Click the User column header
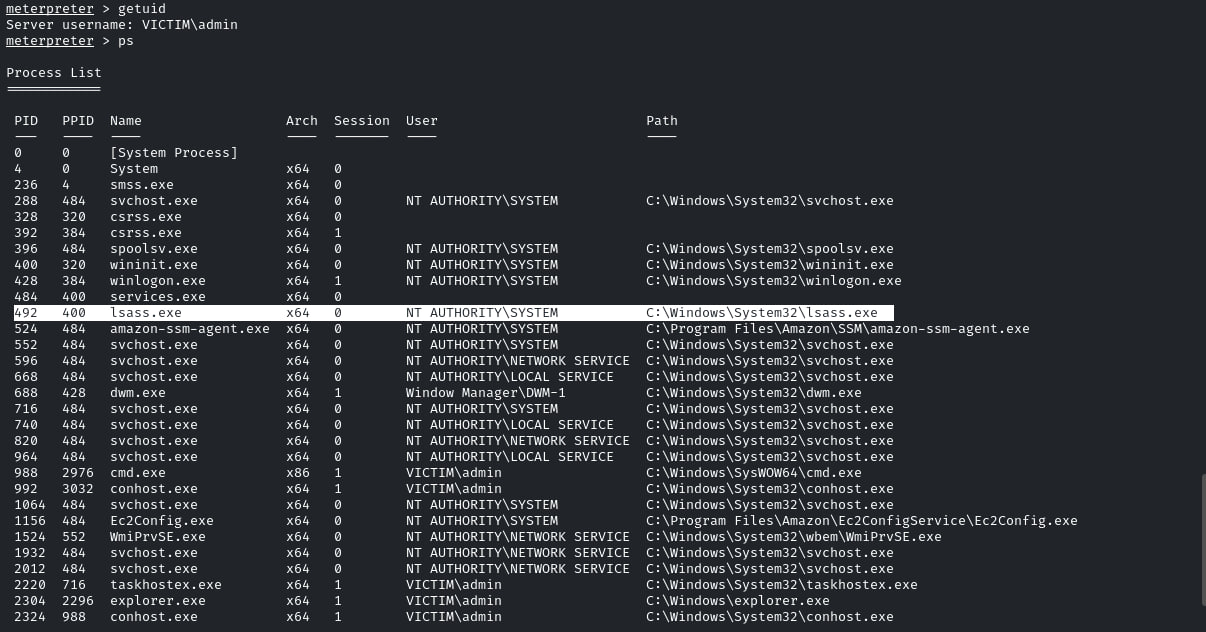1206x632 pixels. pyautogui.click(x=422, y=121)
